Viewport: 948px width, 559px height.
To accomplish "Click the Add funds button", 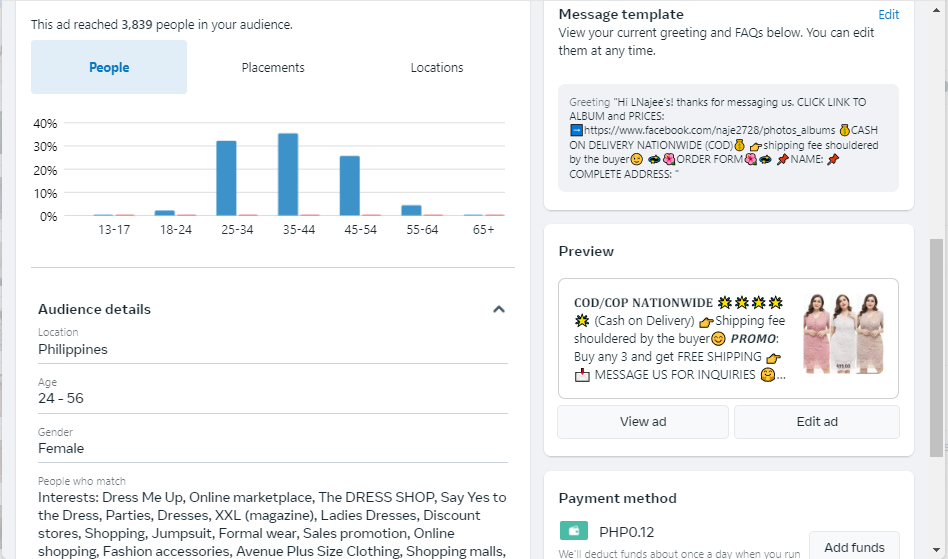I will [x=854, y=547].
